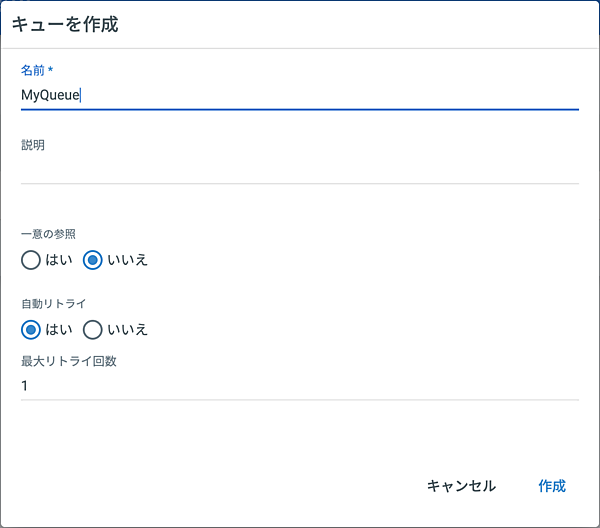600x528 pixels.
Task: Click the キューを作成 dialog title
Action: point(65,24)
